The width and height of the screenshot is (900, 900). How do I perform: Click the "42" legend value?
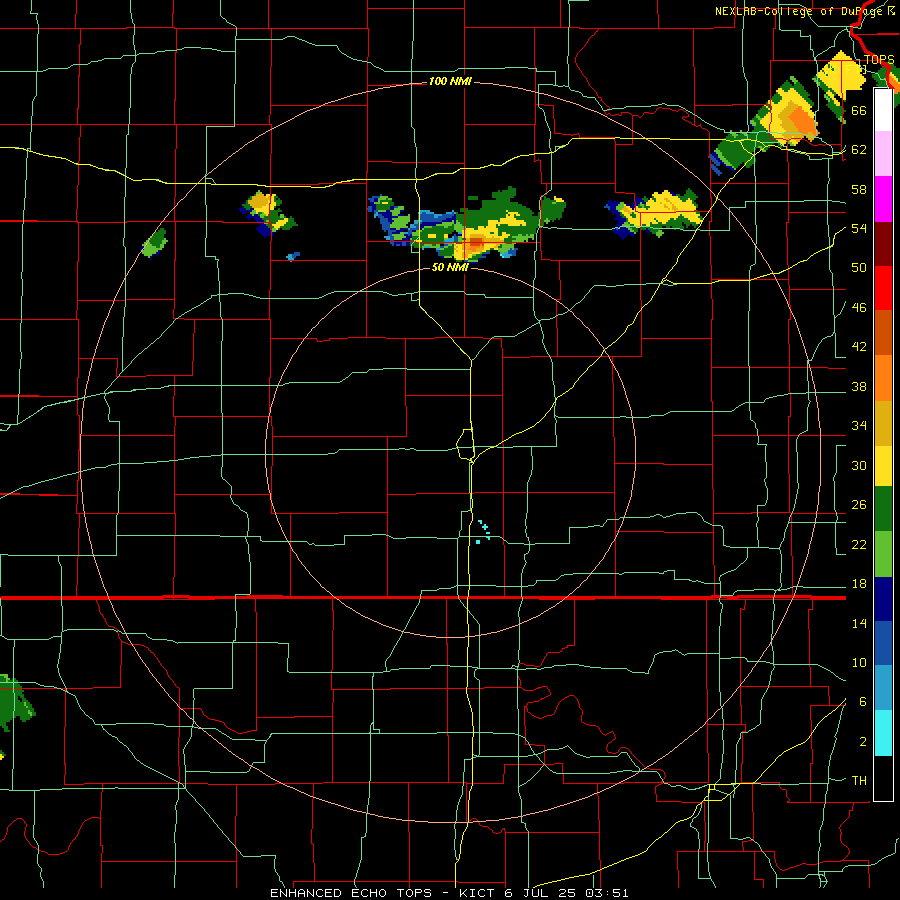[859, 347]
